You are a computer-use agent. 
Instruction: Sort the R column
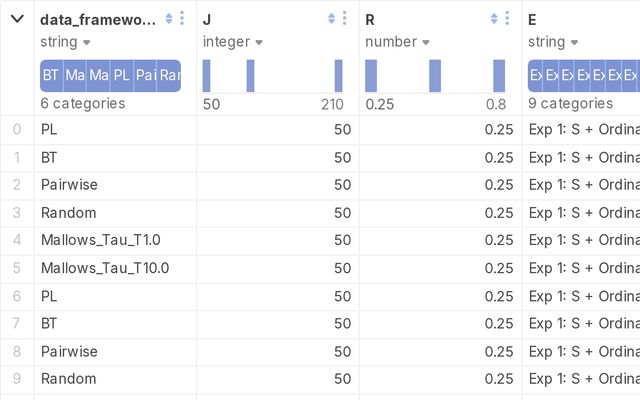pyautogui.click(x=494, y=19)
